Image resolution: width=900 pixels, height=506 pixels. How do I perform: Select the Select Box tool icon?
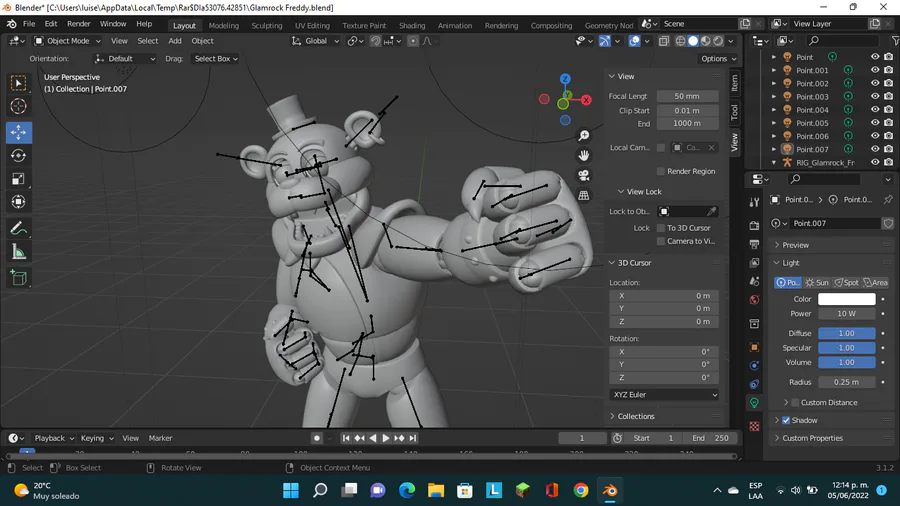click(18, 83)
